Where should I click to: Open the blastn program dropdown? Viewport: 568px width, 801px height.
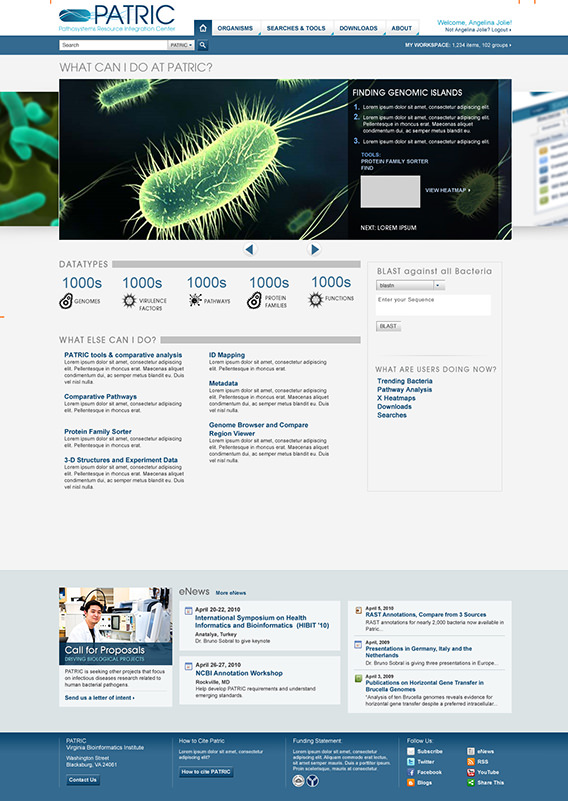click(x=410, y=285)
